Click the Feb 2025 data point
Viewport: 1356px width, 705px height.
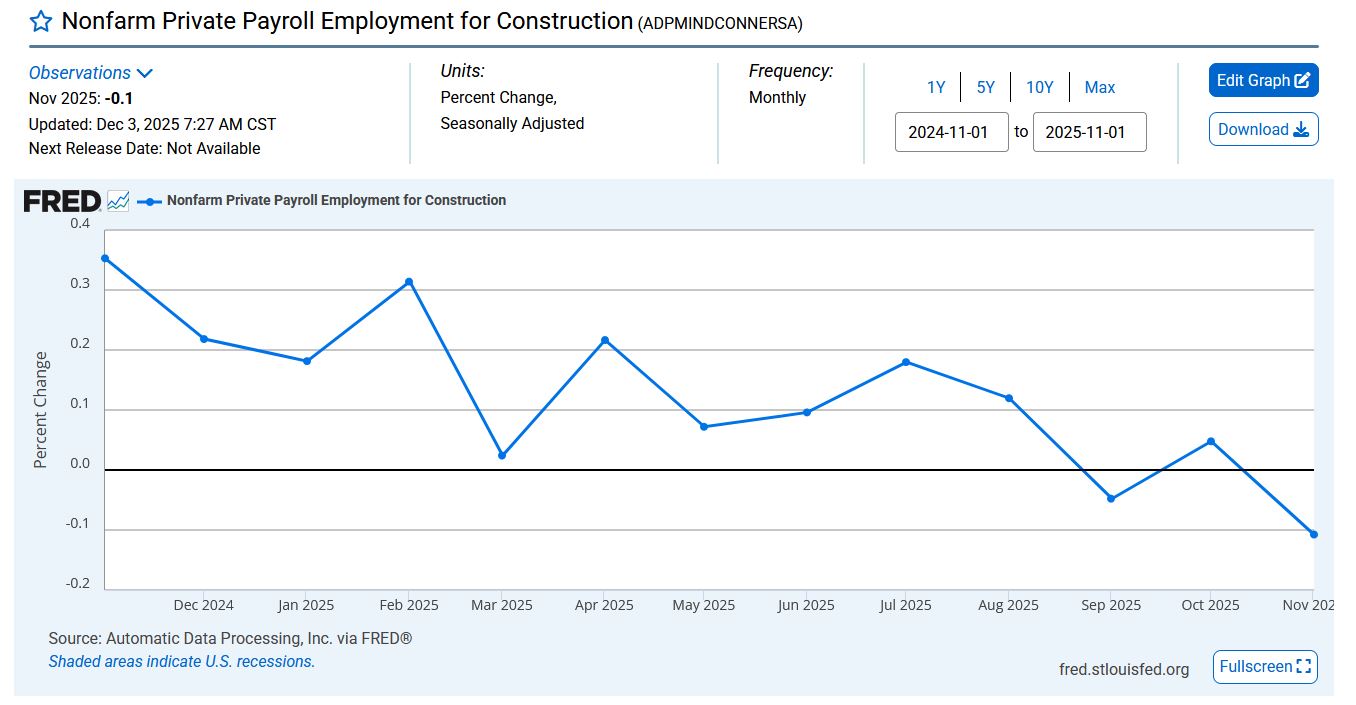409,282
